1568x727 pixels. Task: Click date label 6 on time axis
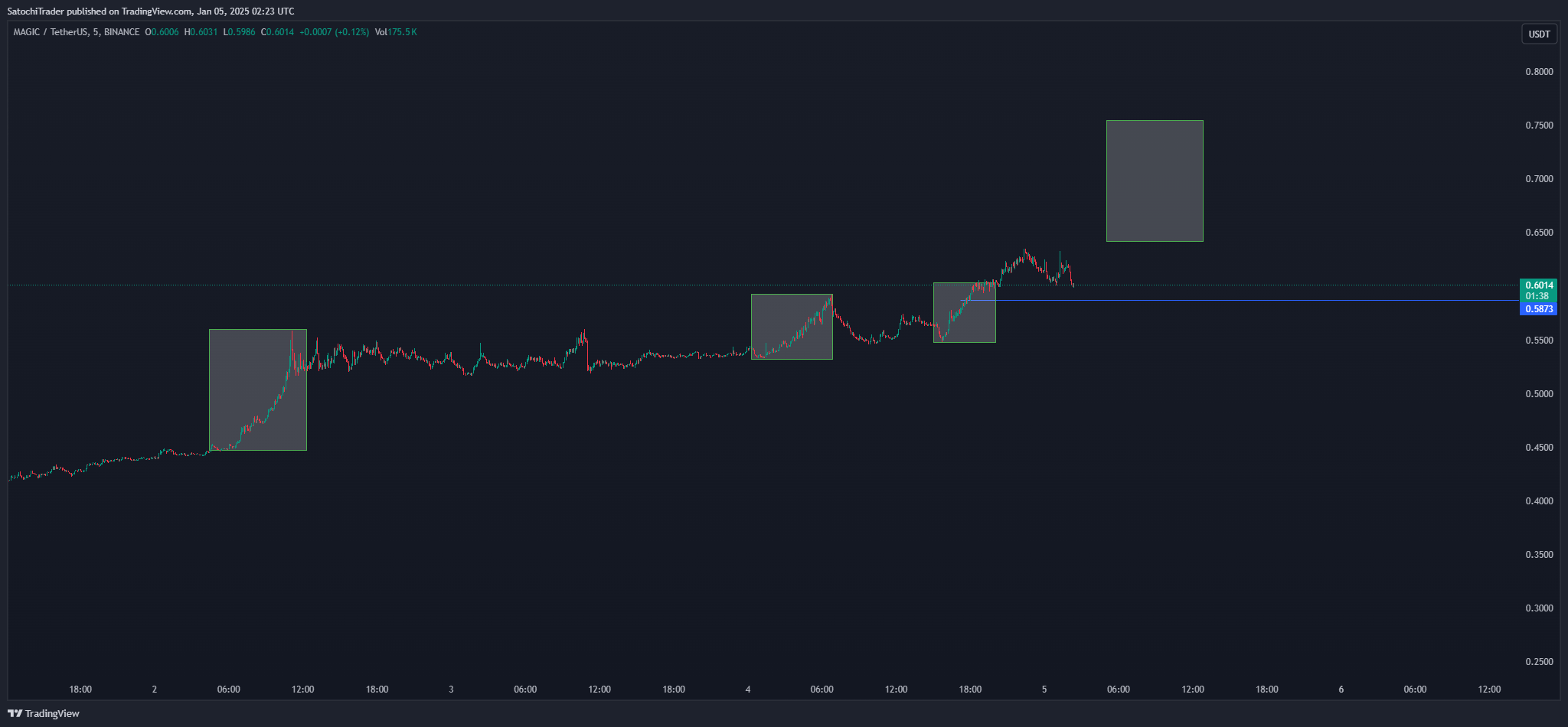pyautogui.click(x=1341, y=690)
